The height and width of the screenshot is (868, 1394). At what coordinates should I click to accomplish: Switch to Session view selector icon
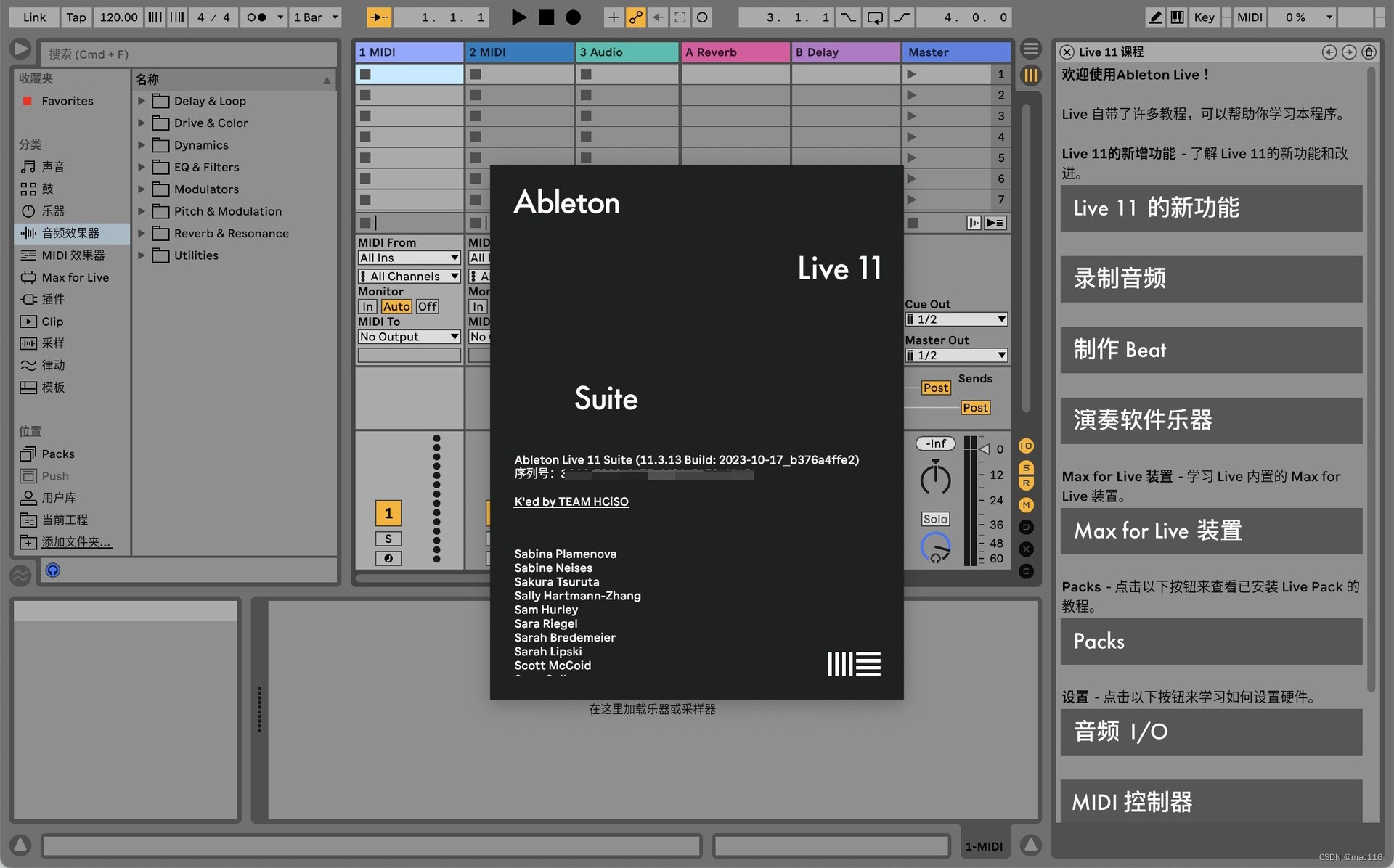pos(1030,75)
